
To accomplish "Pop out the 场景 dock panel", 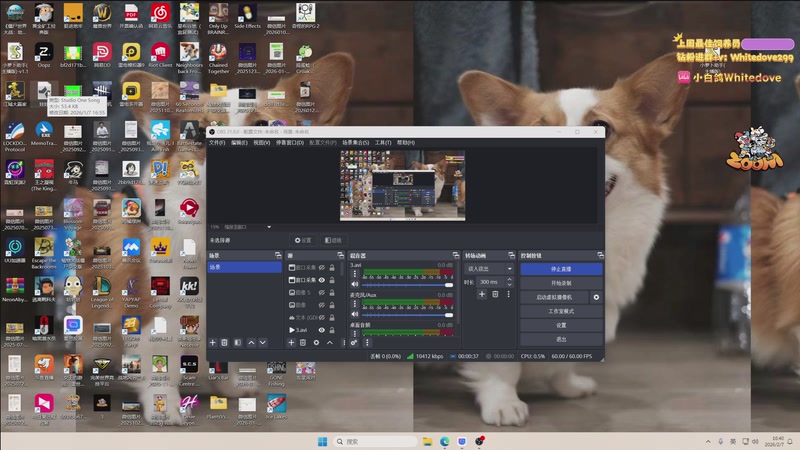I will pyautogui.click(x=278, y=255).
